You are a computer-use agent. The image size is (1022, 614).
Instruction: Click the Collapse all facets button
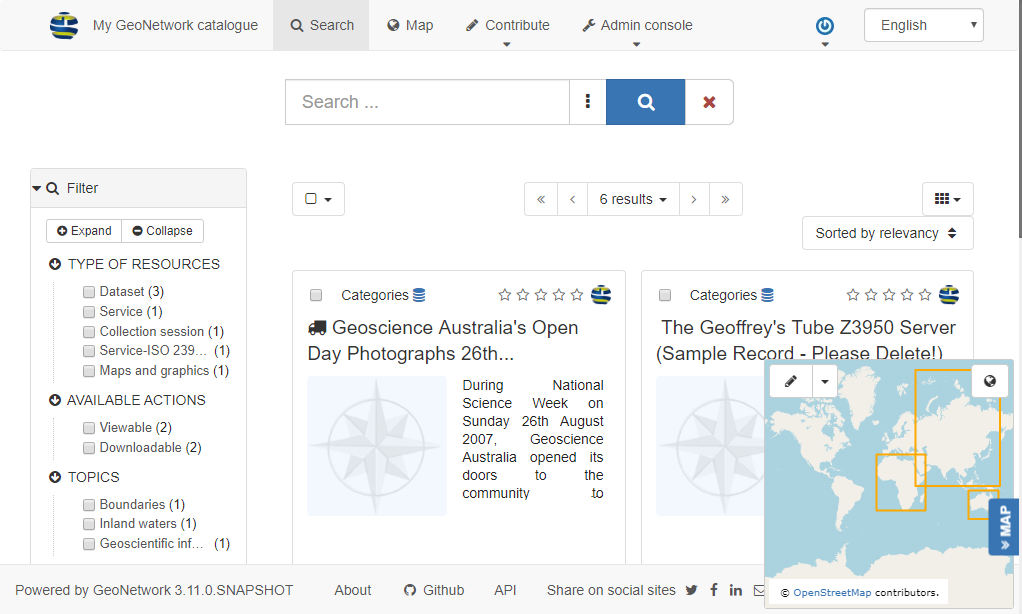pos(162,231)
